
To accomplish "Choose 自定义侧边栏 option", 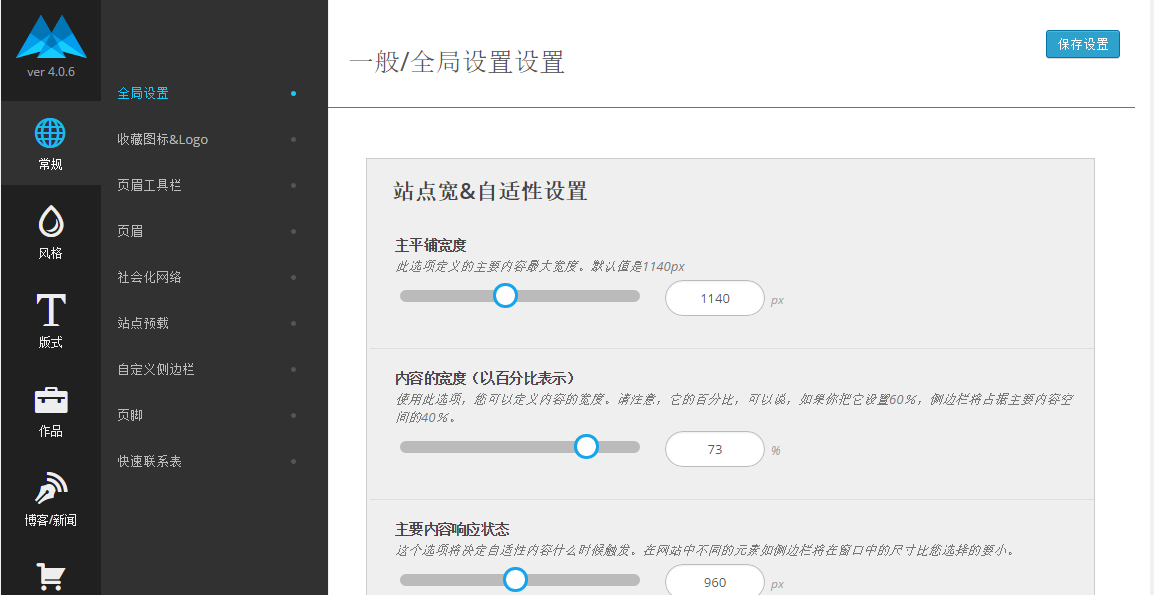I will (x=155, y=369).
